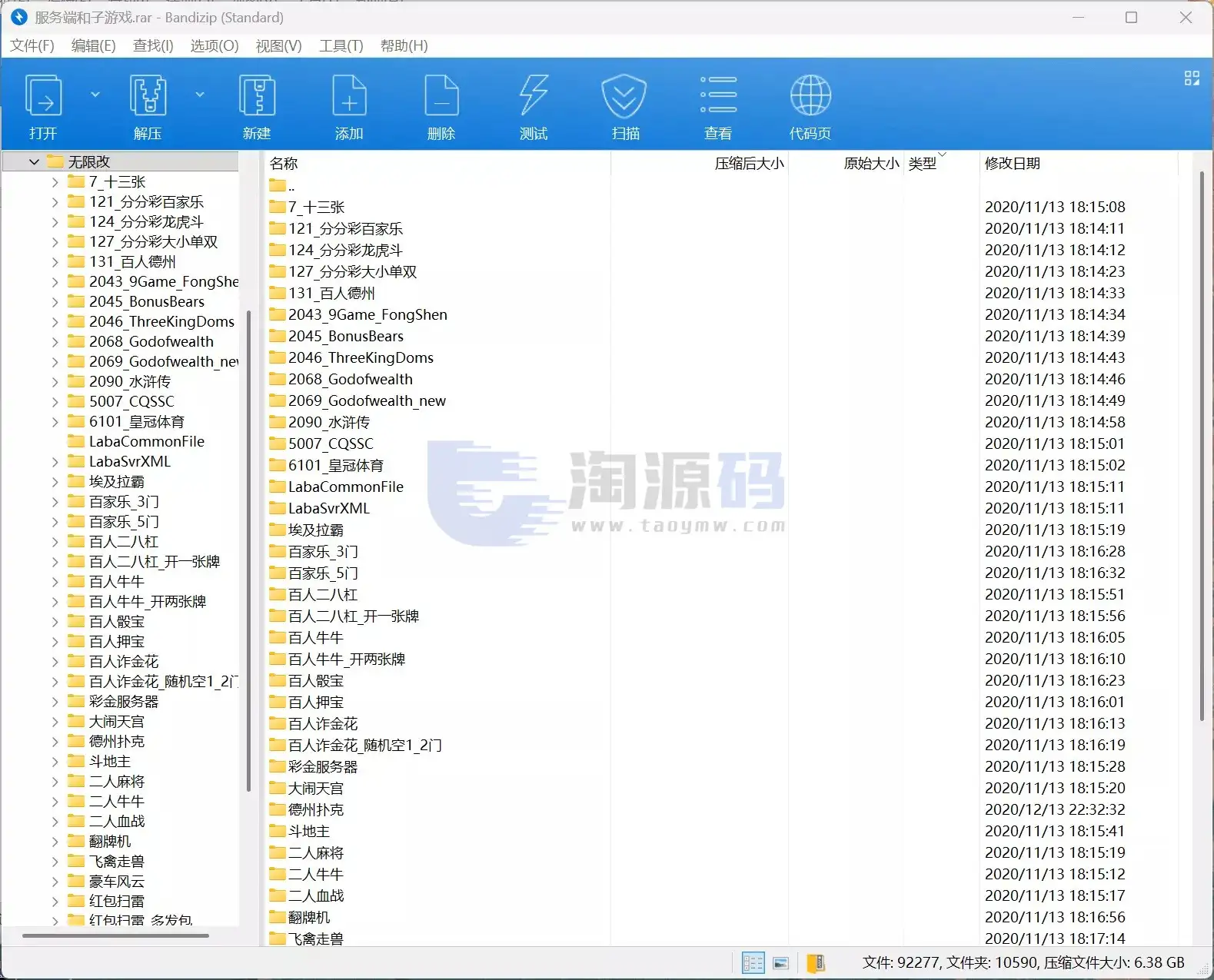1214x980 pixels.
Task: Click the status bar file count text
Action: pos(1023,962)
